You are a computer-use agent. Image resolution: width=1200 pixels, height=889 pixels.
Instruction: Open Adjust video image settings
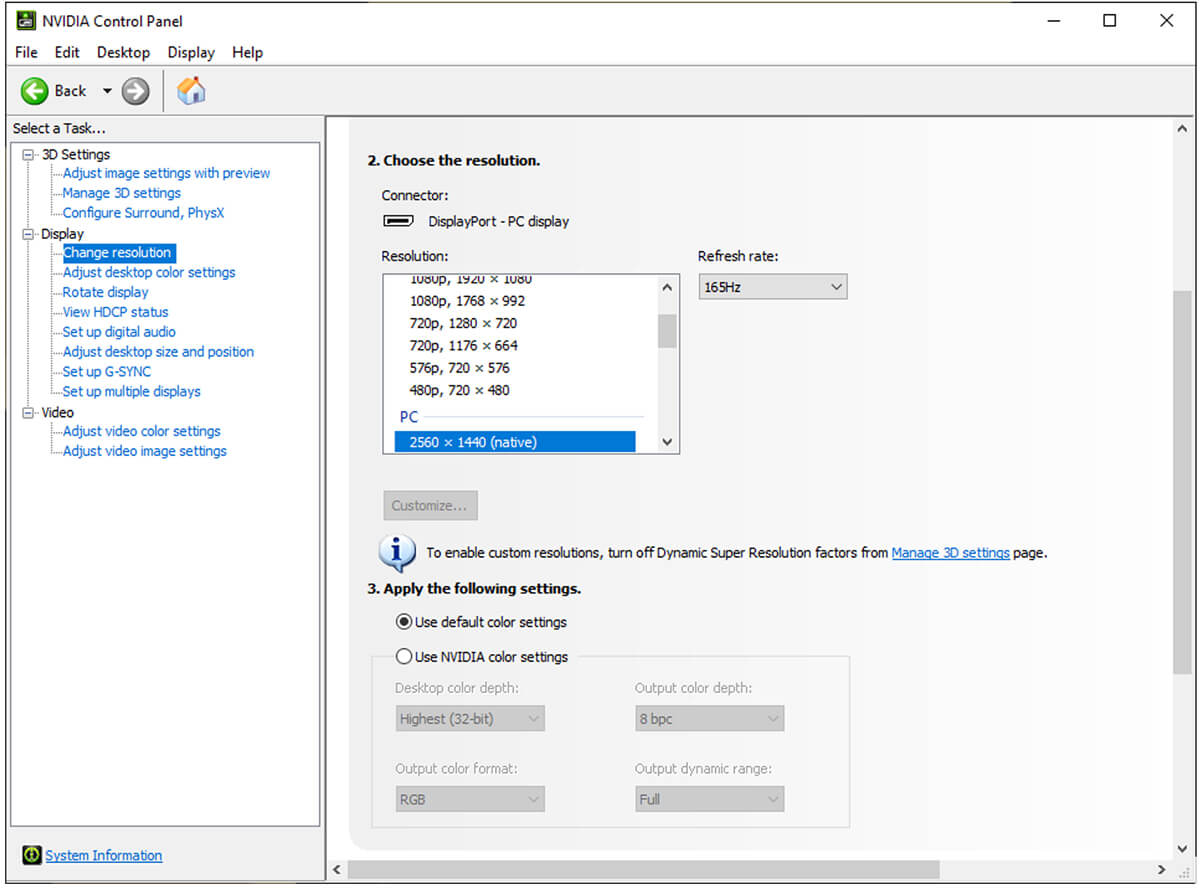145,451
